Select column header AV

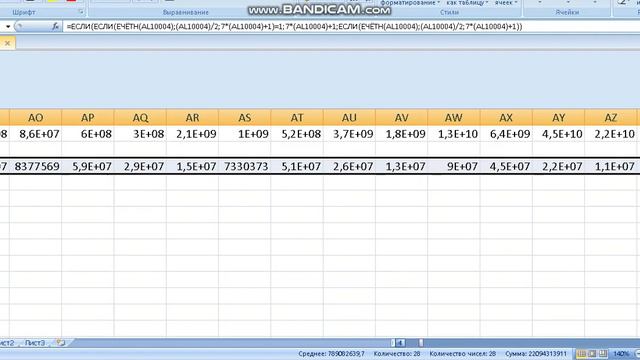[401, 118]
